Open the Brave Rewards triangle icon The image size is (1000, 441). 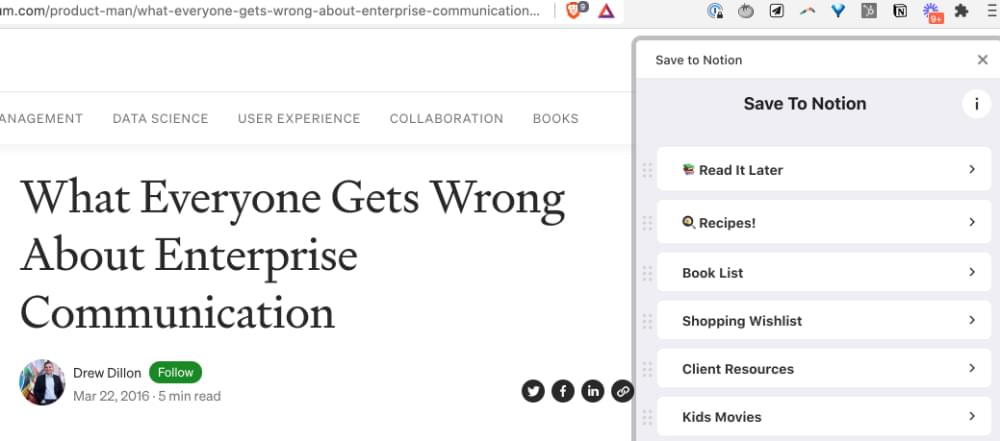pos(606,12)
